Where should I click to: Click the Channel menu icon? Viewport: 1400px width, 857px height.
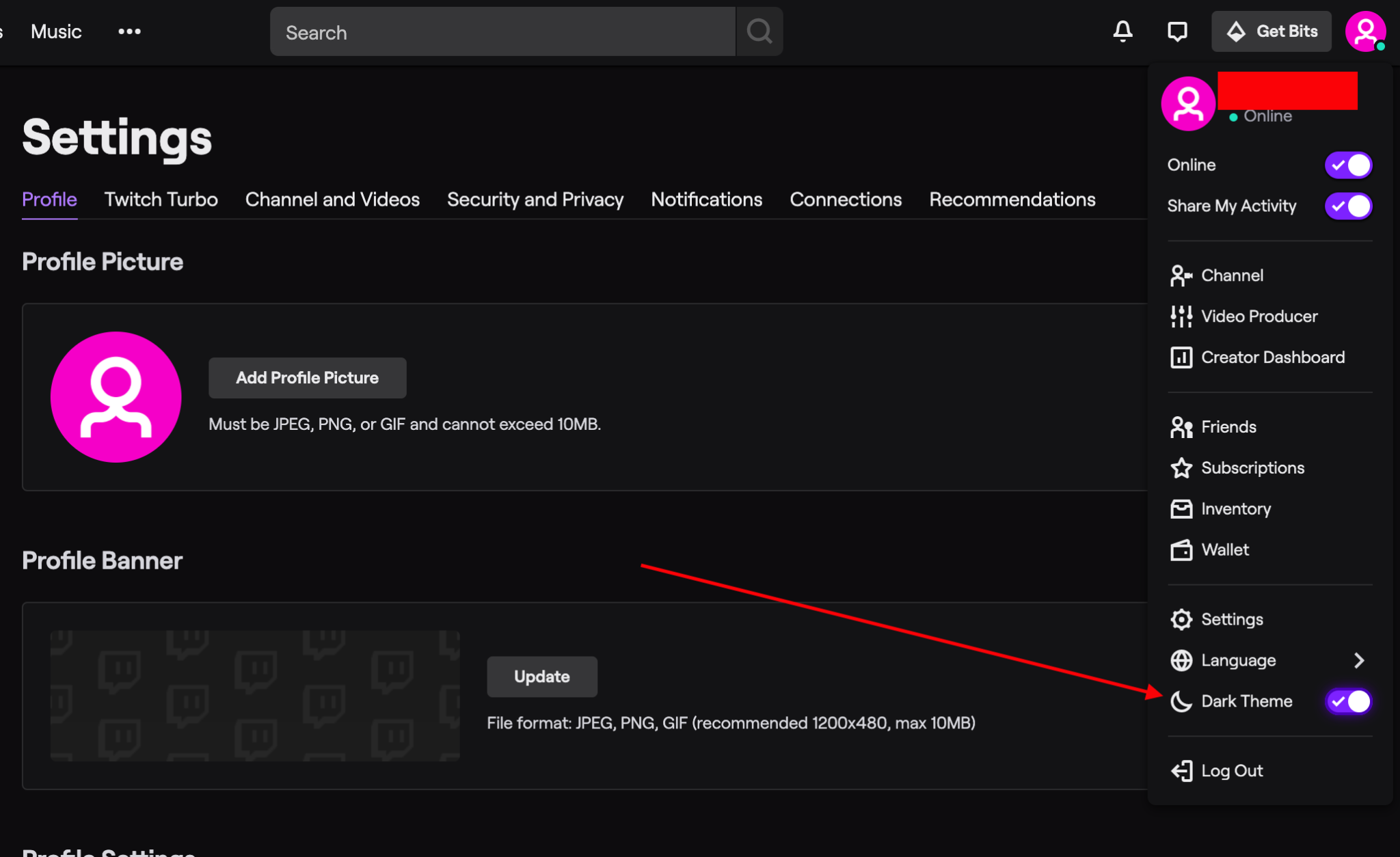1180,274
